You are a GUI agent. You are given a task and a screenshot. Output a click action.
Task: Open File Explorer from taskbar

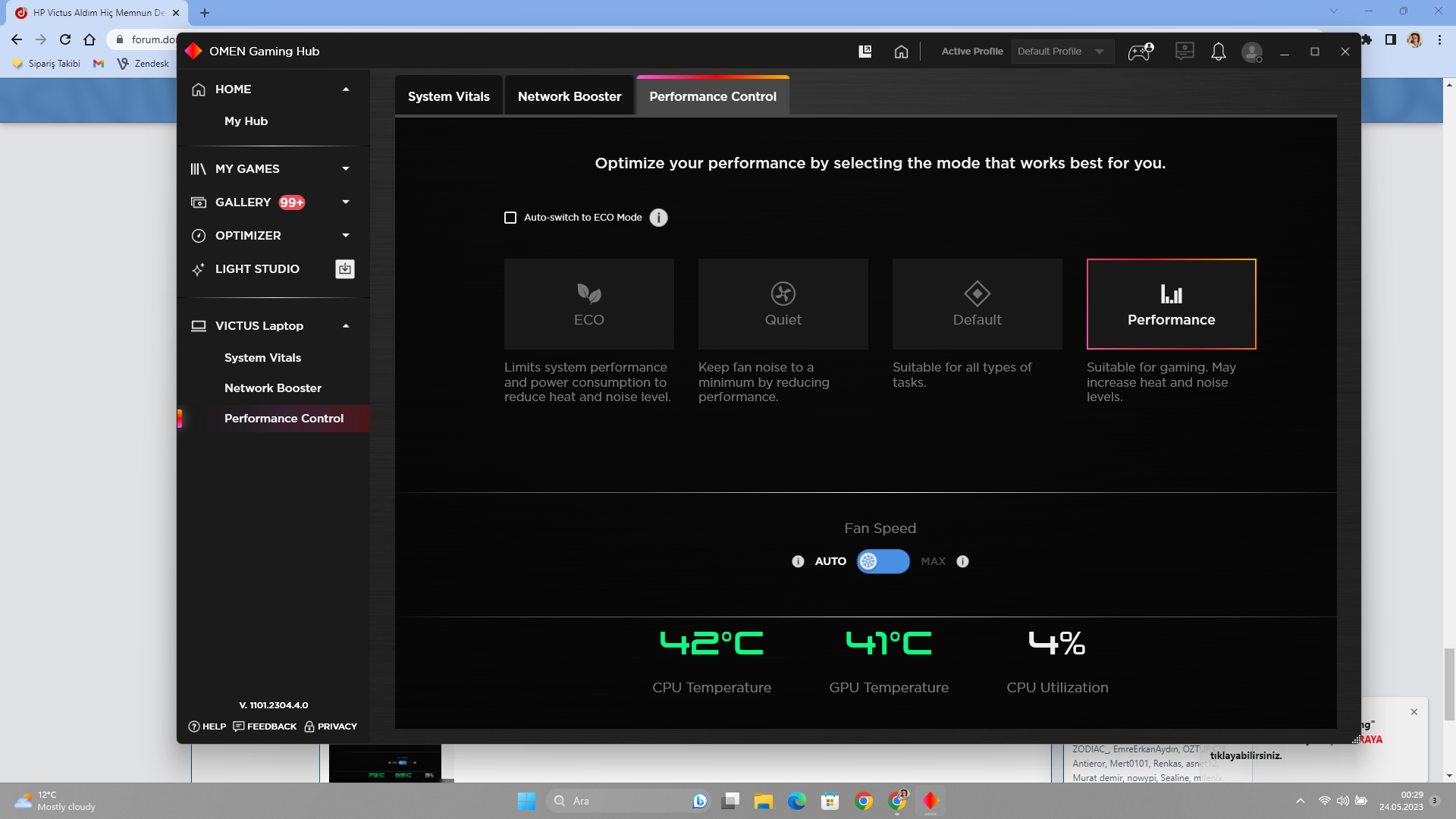(763, 801)
